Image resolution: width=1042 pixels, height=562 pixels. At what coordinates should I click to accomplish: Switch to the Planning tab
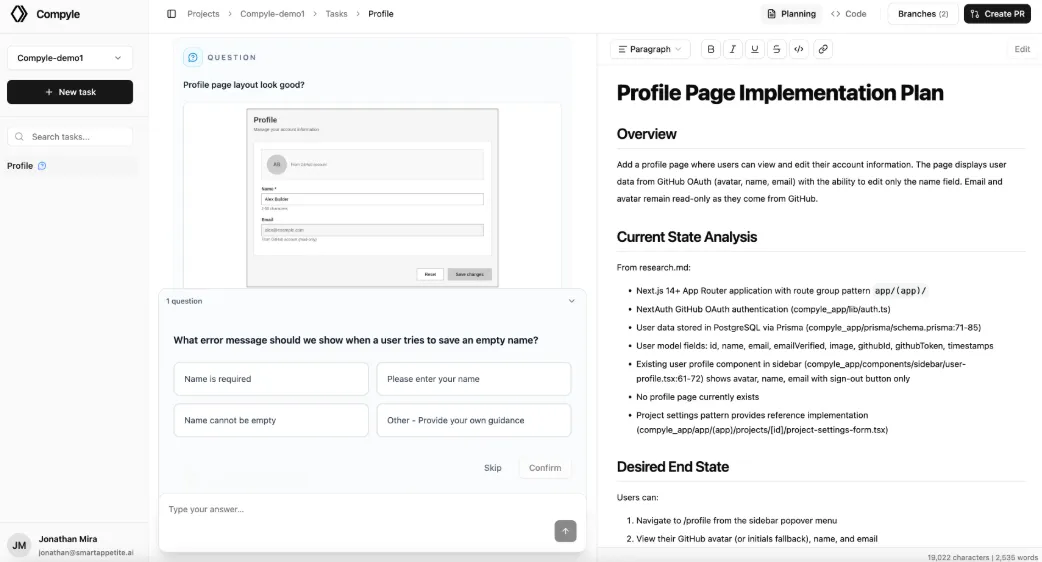[790, 14]
